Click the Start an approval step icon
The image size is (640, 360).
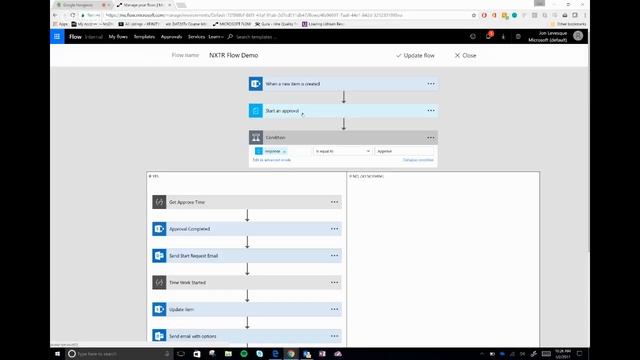click(256, 111)
